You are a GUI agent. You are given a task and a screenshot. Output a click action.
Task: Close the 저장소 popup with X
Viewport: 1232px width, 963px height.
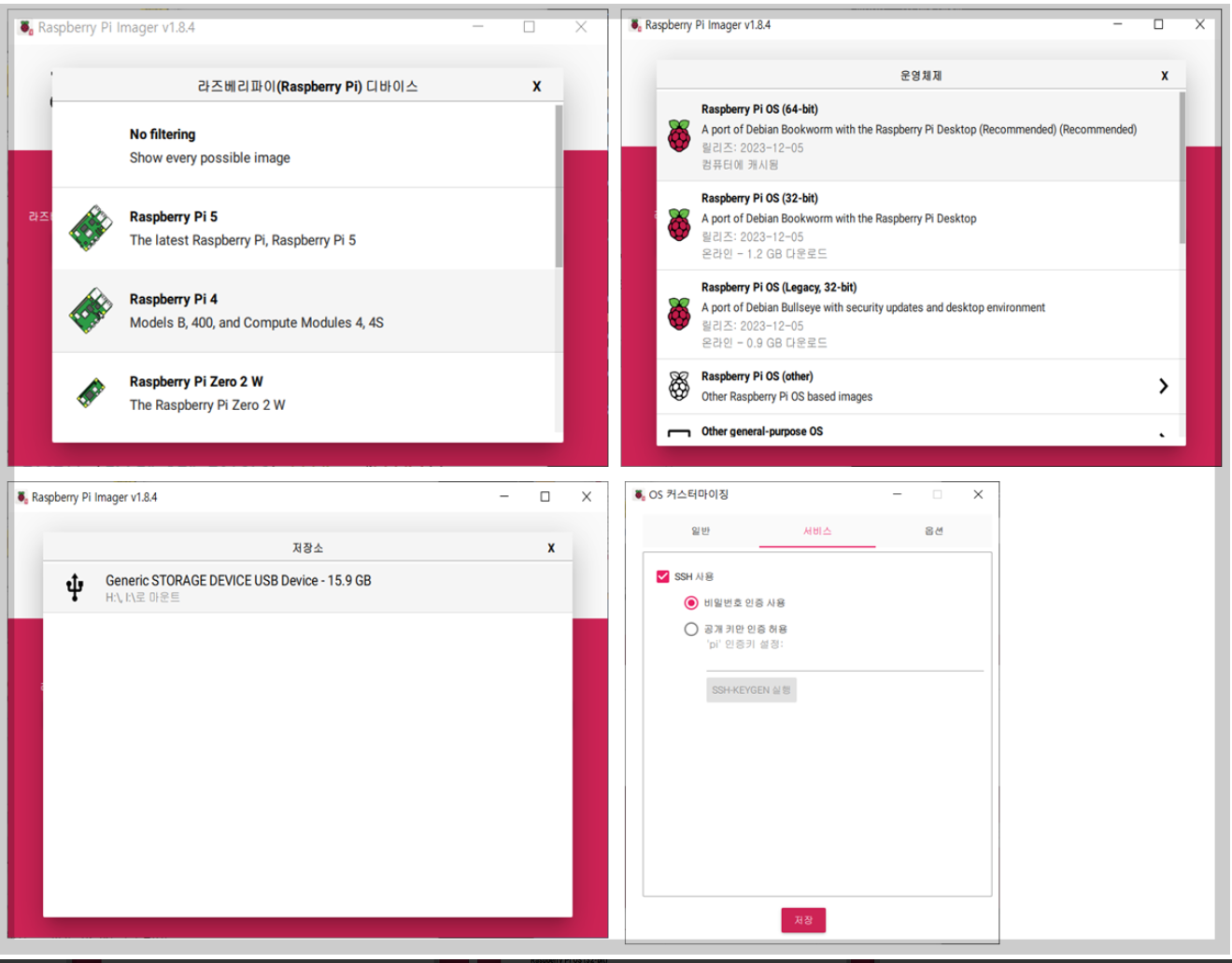tap(551, 548)
